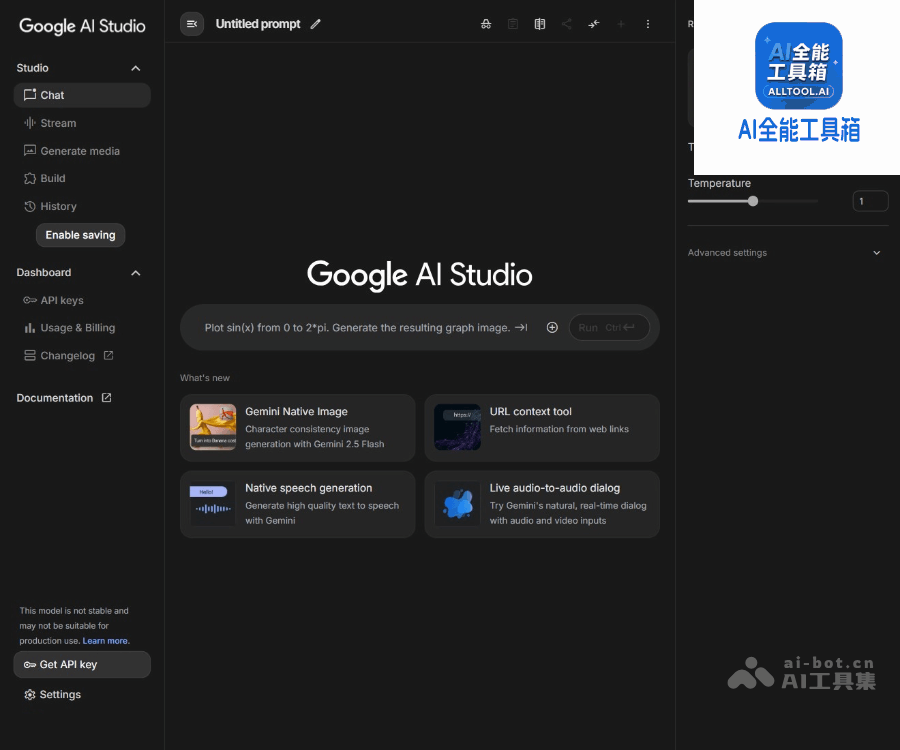
Task: Open Documentation link
Action: point(64,398)
